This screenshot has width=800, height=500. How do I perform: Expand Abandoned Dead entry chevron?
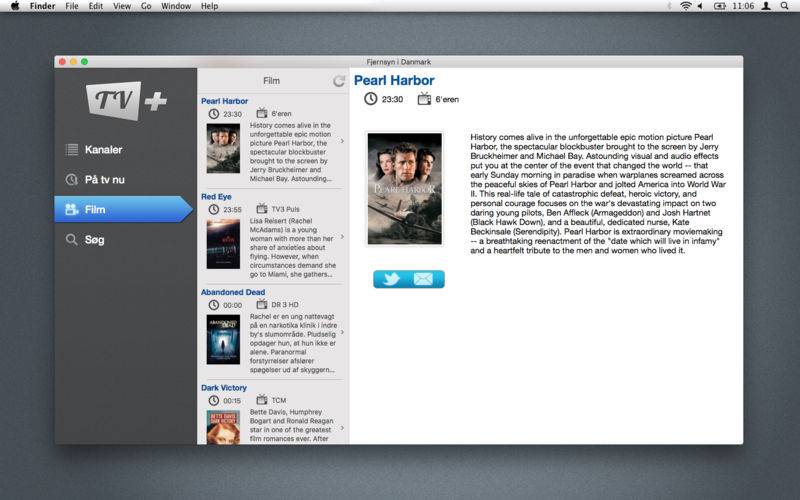pyautogui.click(x=342, y=333)
